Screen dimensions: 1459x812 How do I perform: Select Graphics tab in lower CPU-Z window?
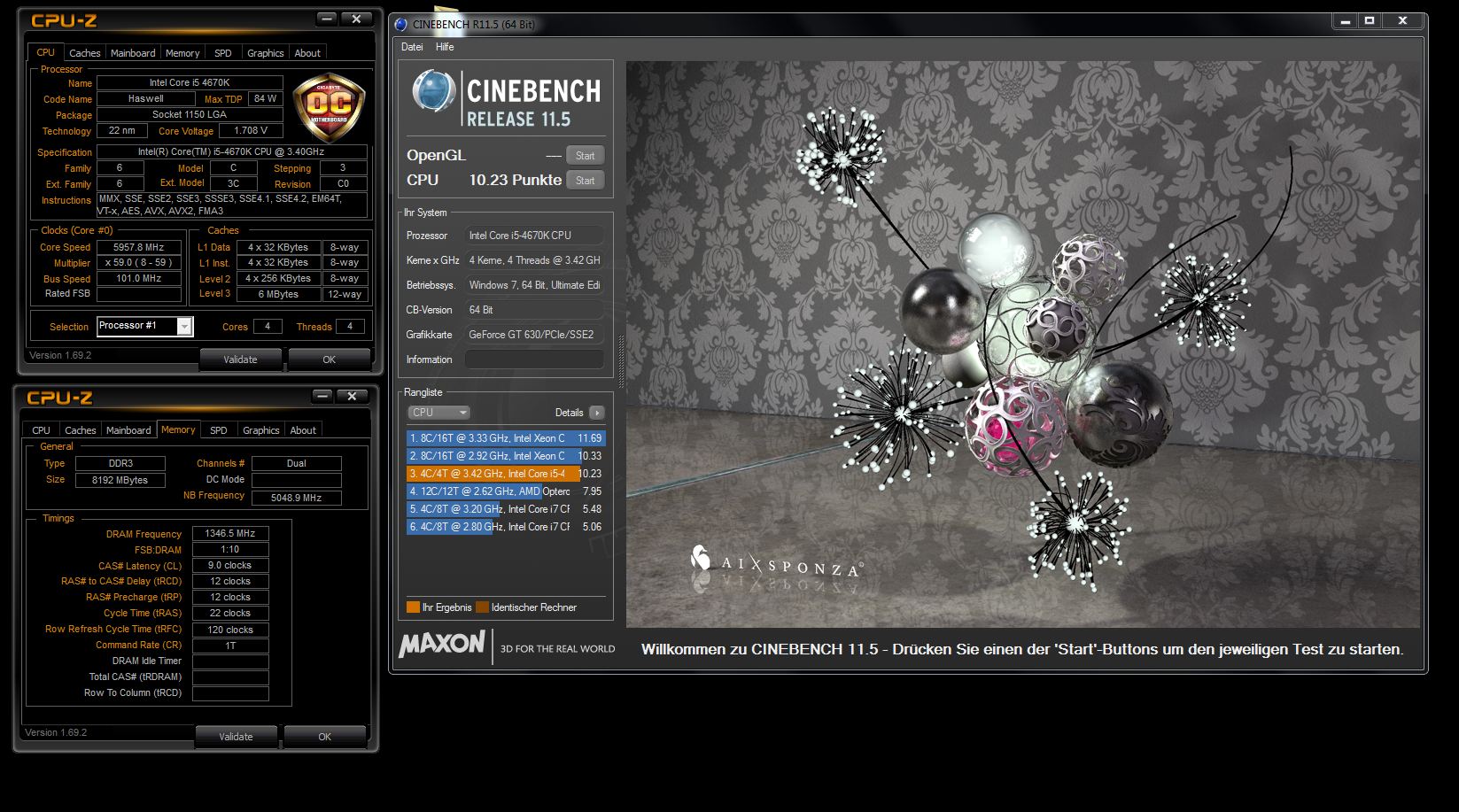pyautogui.click(x=260, y=430)
